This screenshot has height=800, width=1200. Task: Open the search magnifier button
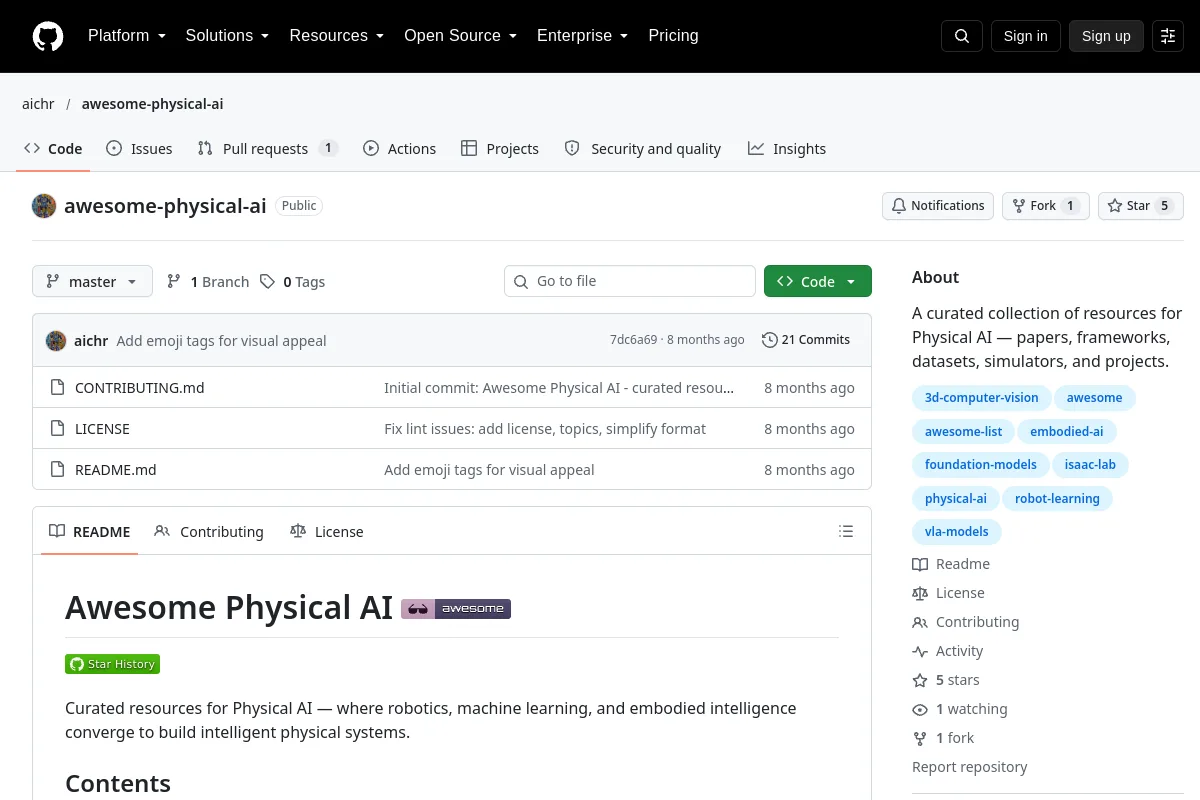point(962,36)
